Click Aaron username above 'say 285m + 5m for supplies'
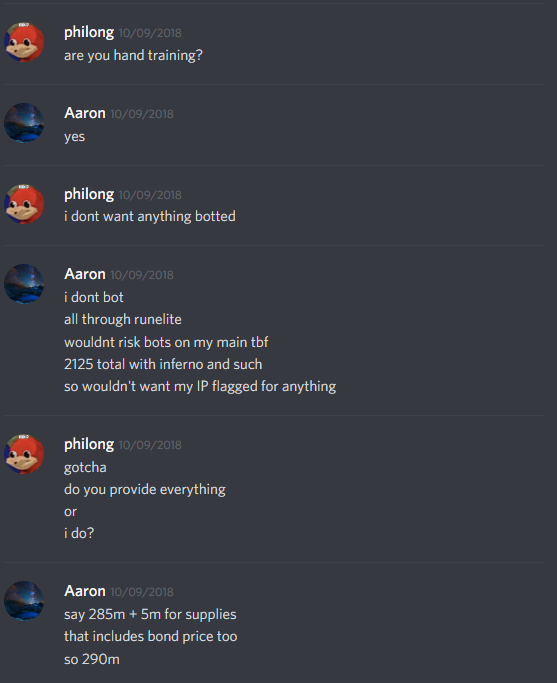Screen dimensions: 557x683 (x=85, y=591)
